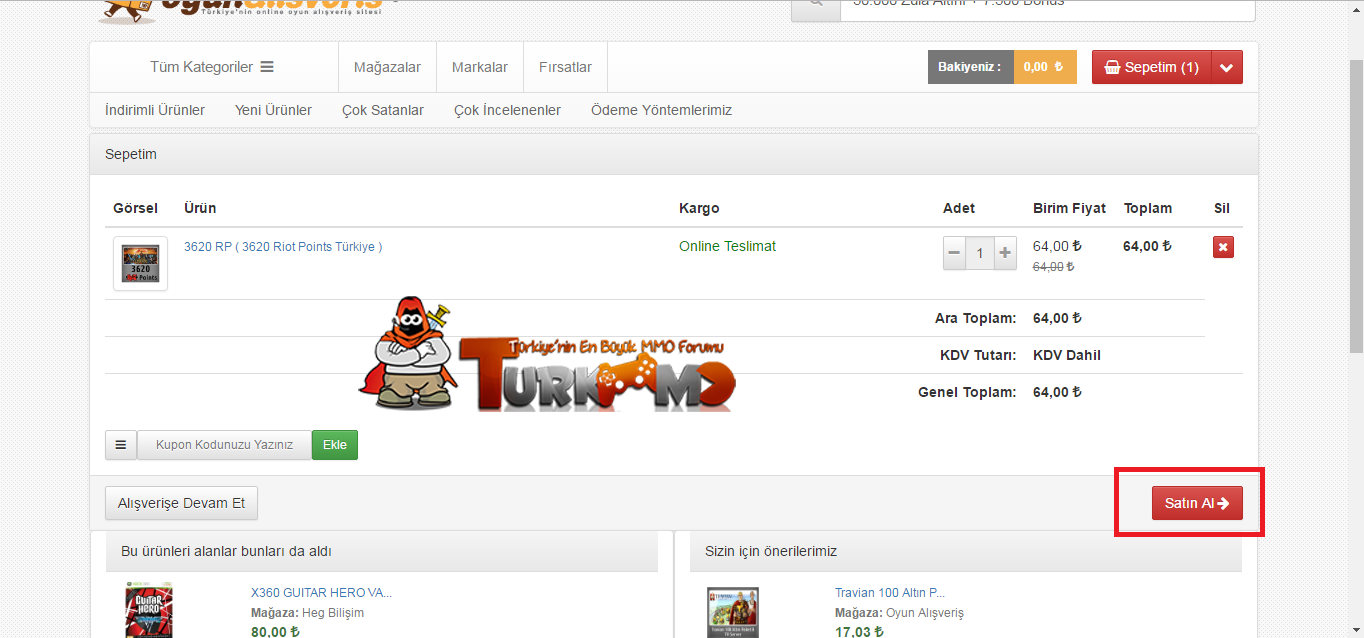
Task: Increase quantity with the plus icon
Action: coord(1005,253)
